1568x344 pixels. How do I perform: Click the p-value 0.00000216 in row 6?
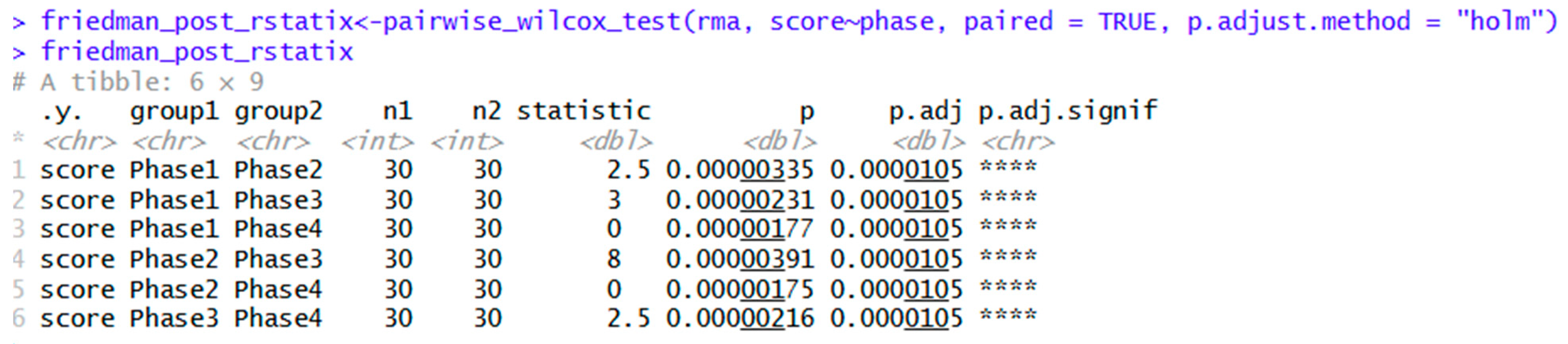pos(740,318)
